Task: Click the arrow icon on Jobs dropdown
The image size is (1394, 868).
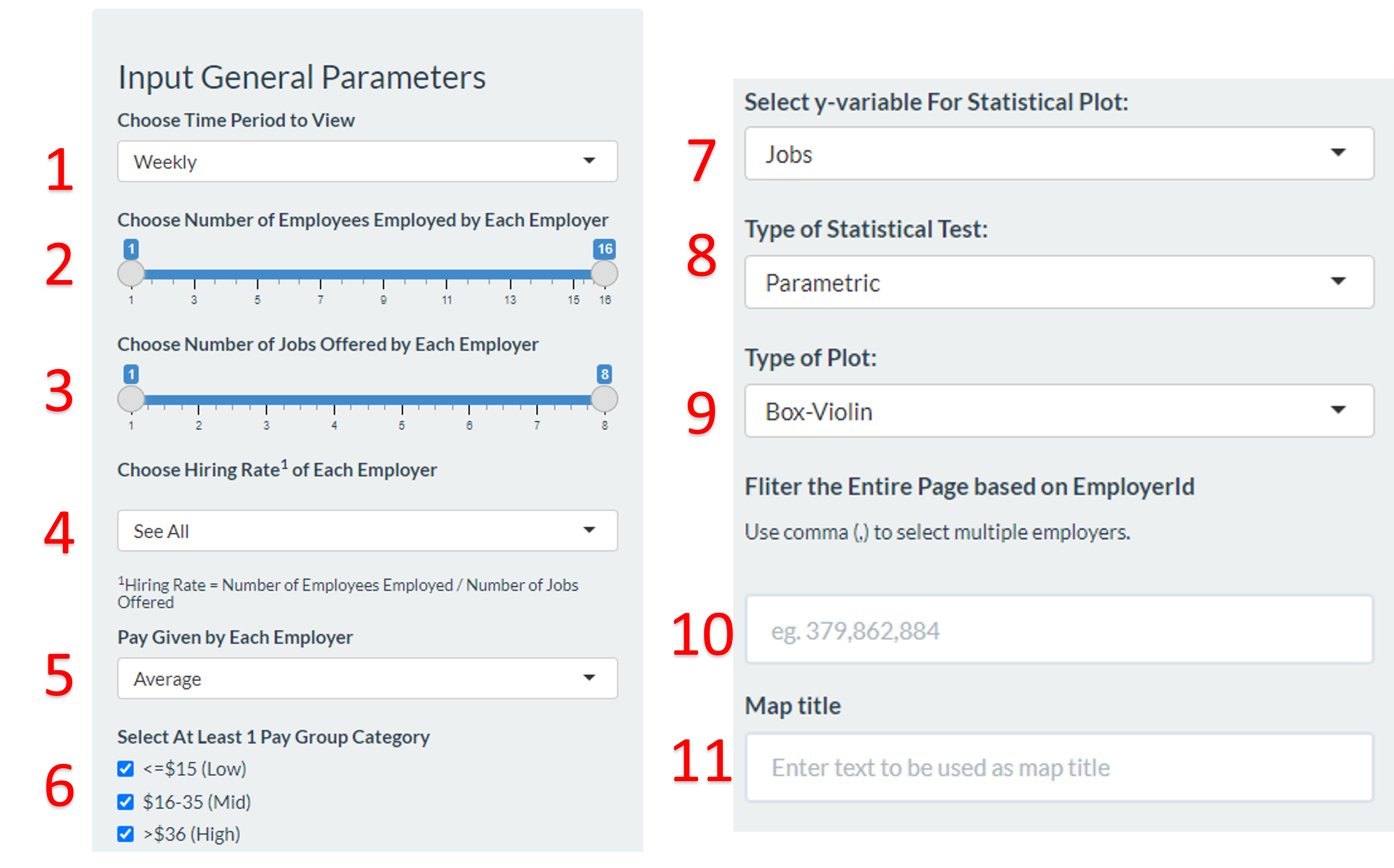Action: tap(1338, 153)
